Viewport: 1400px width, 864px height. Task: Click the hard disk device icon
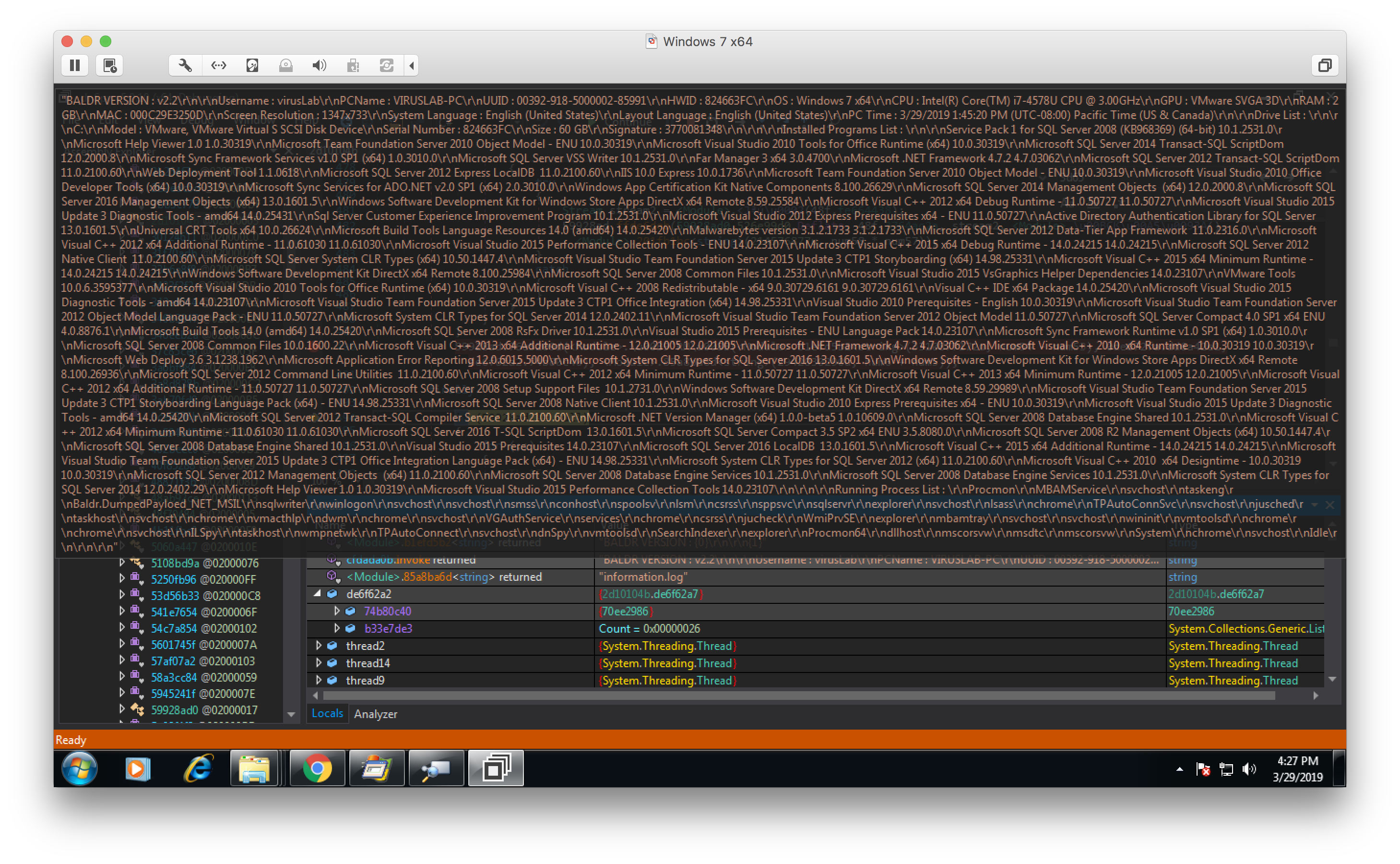point(252,65)
